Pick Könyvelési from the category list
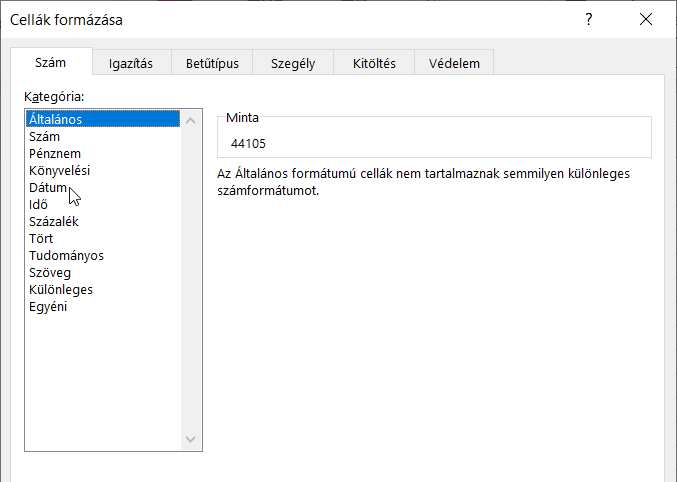The width and height of the screenshot is (677, 482). pyautogui.click(x=59, y=171)
